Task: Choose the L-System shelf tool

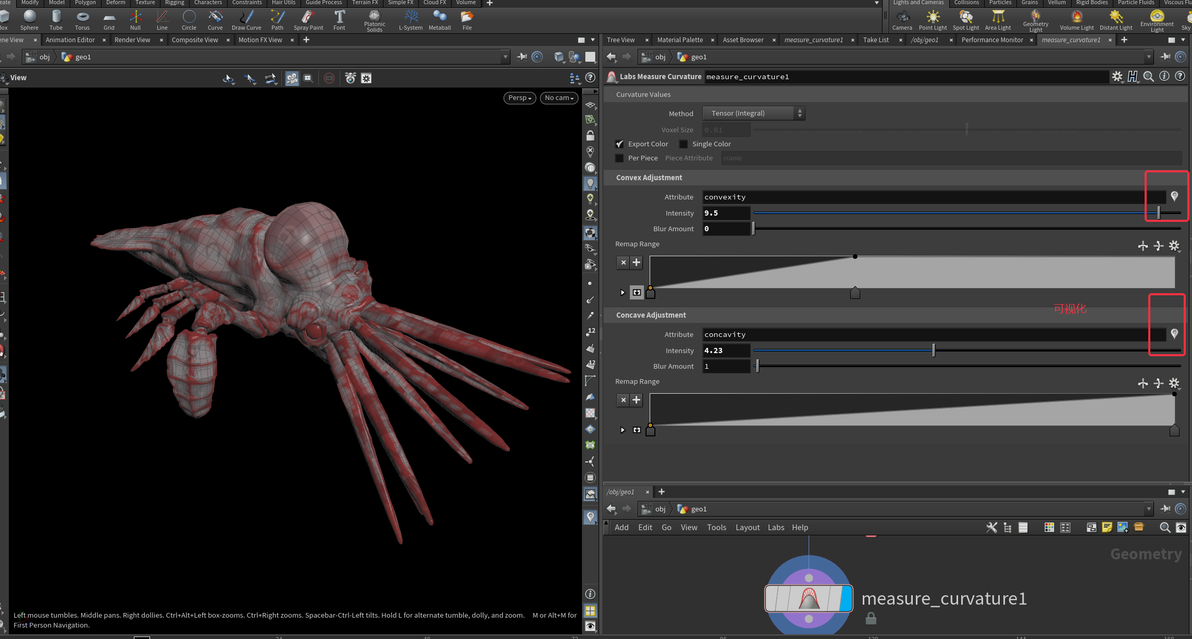Action: (x=410, y=18)
